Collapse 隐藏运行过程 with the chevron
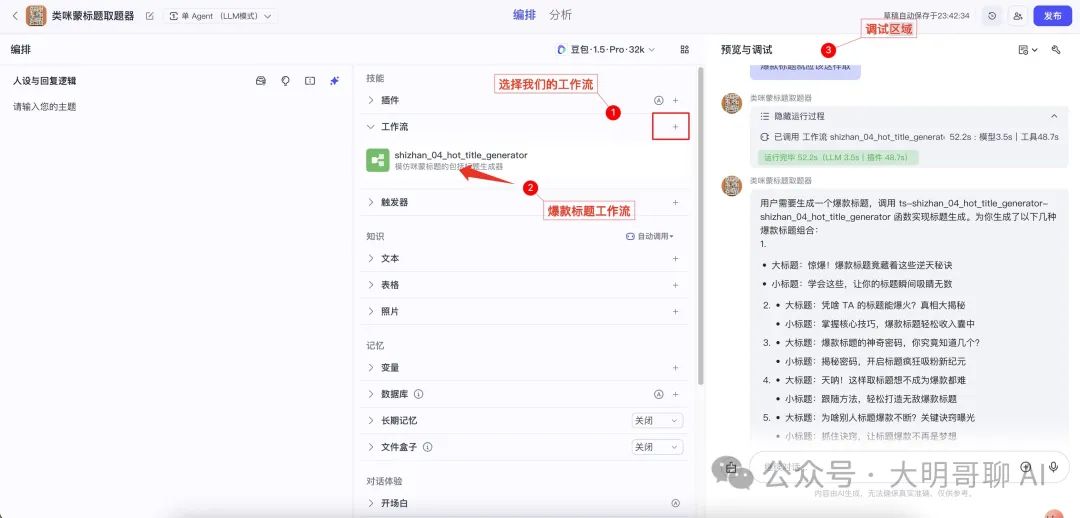 (x=1054, y=116)
